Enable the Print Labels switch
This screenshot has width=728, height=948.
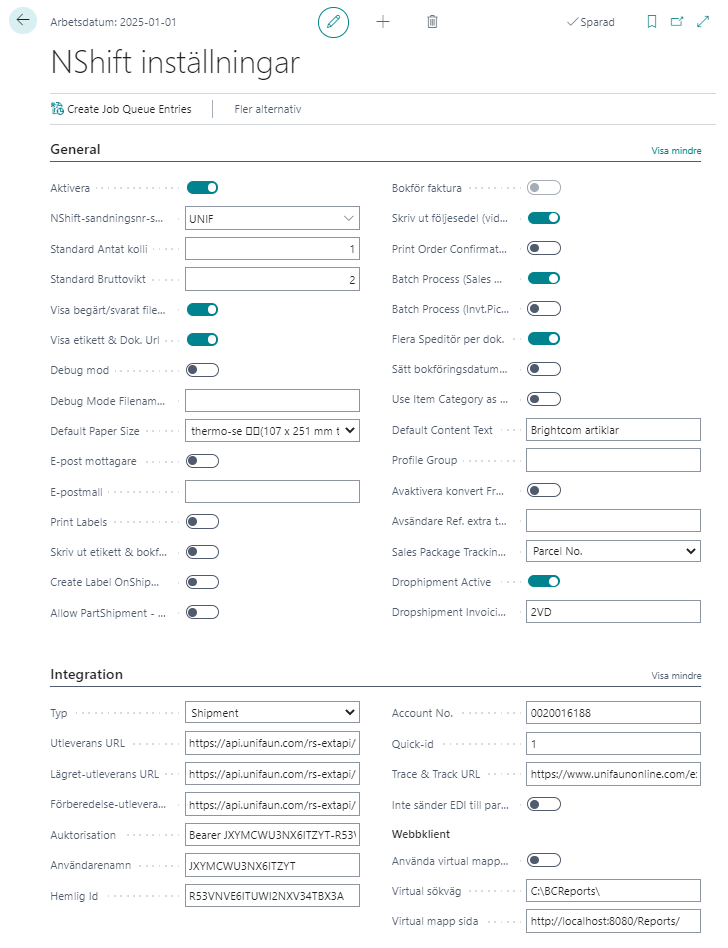202,521
